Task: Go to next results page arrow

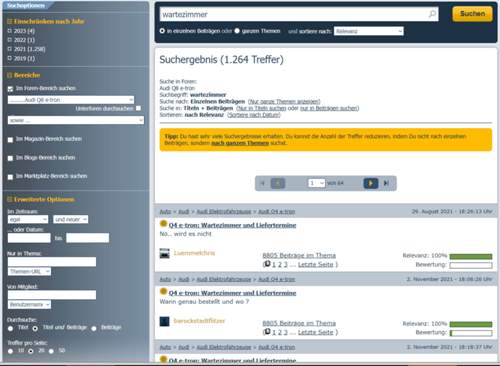Action: pos(371,183)
